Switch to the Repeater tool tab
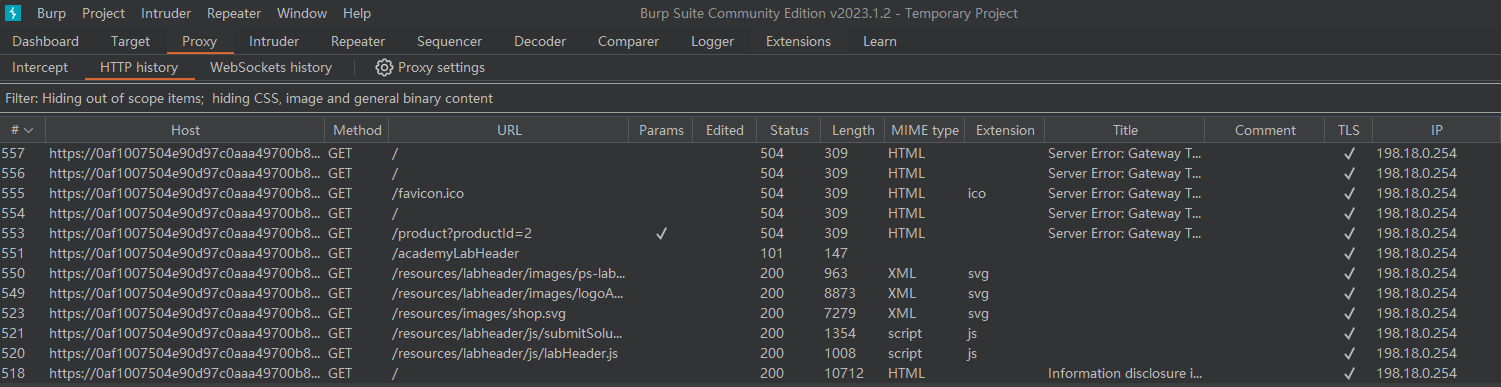1501x387 pixels. click(x=358, y=41)
